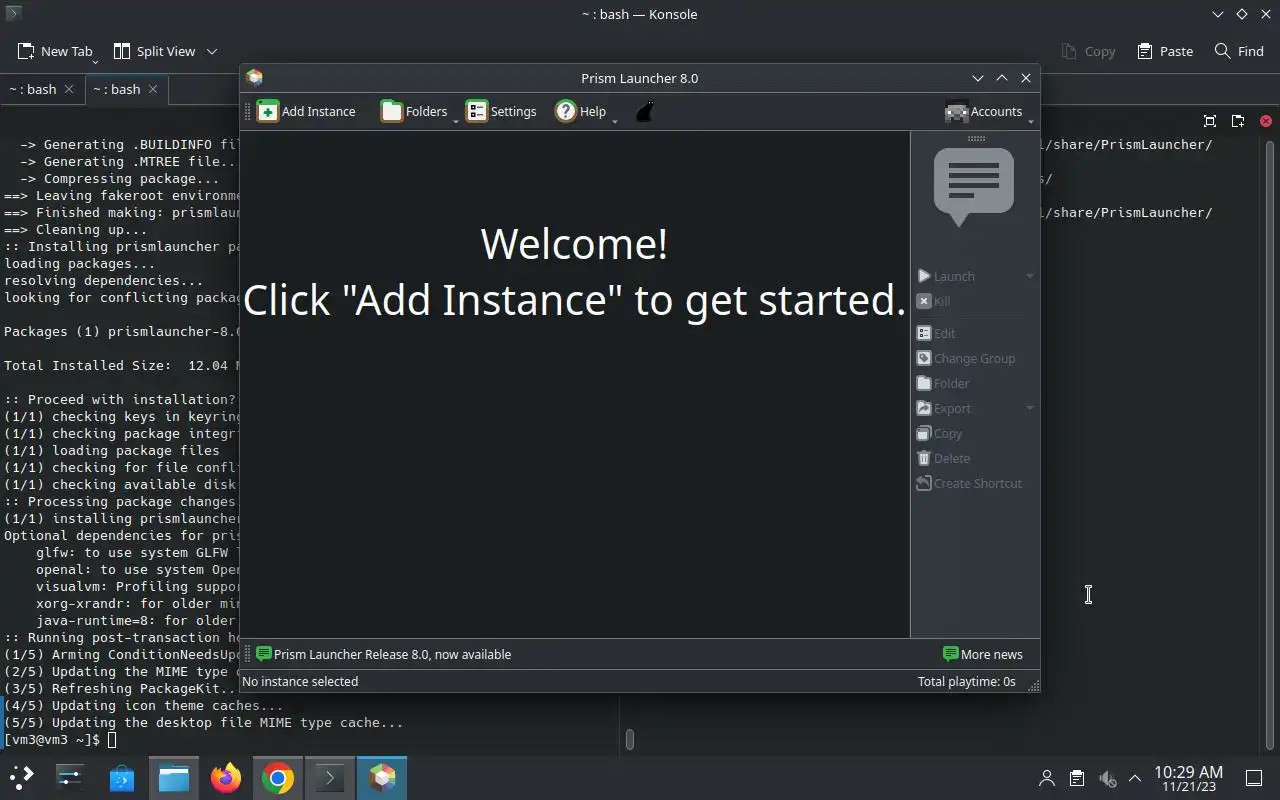Click Show Desktop icon in taskbar corner
Screen dimensions: 1280x800
pyautogui.click(x=1253, y=778)
